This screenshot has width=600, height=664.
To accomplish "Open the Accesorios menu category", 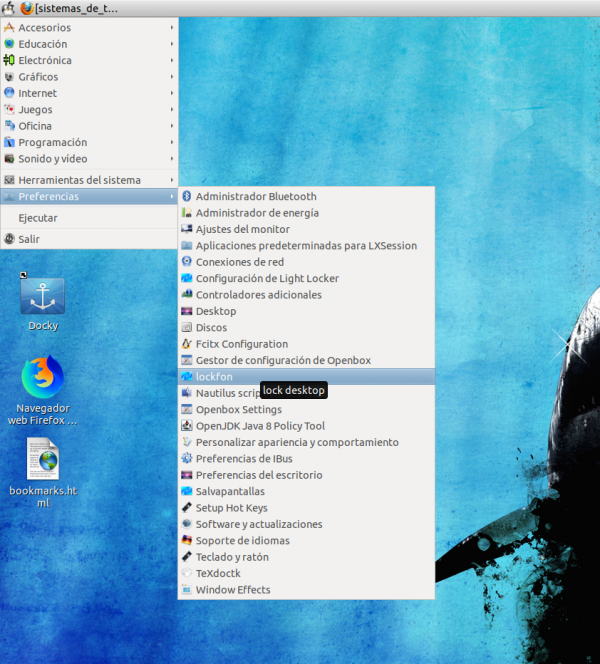I will [89, 28].
